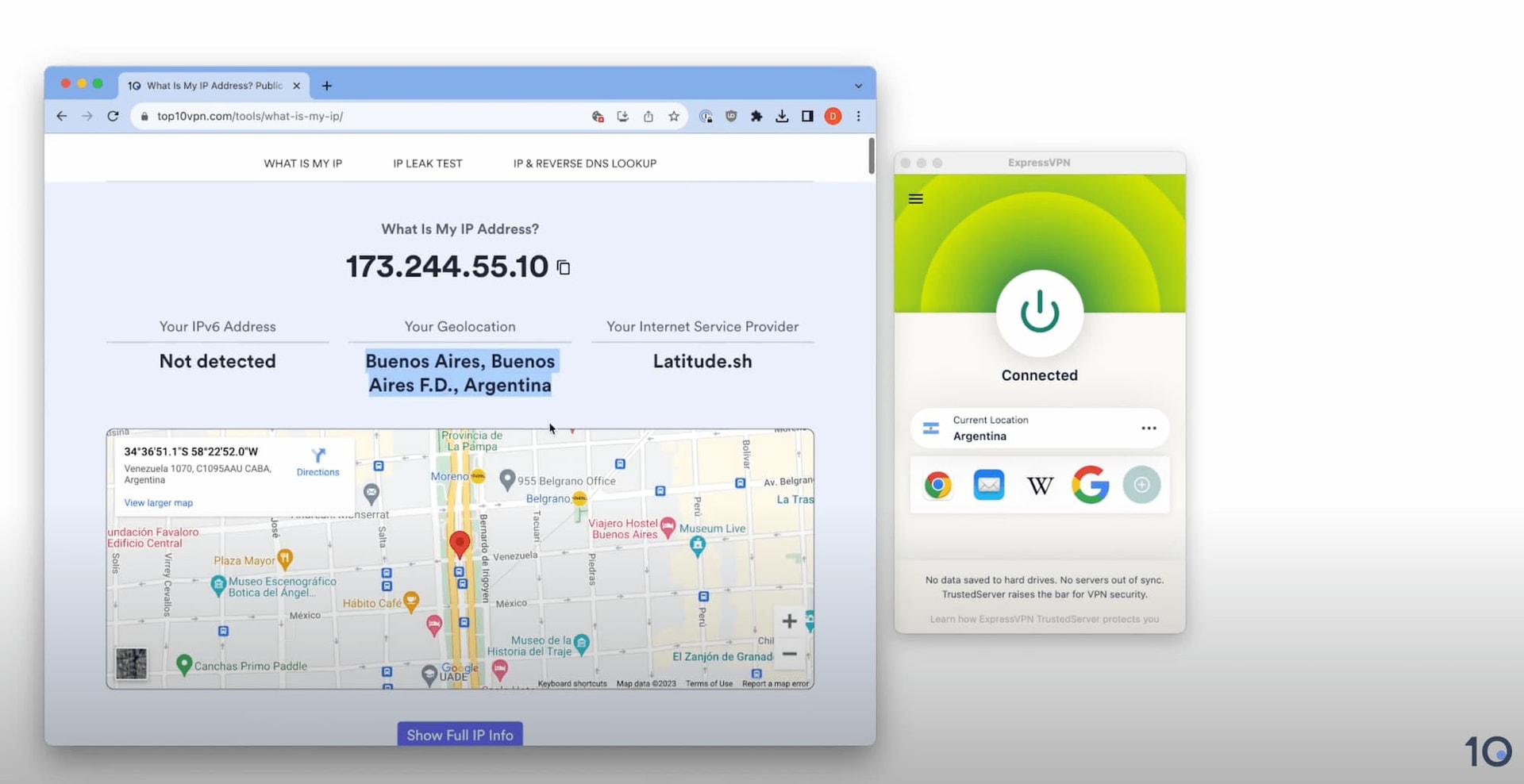This screenshot has height=784, width=1524.
Task: Open the Chrome extensions puzzle icon
Action: tap(756, 116)
